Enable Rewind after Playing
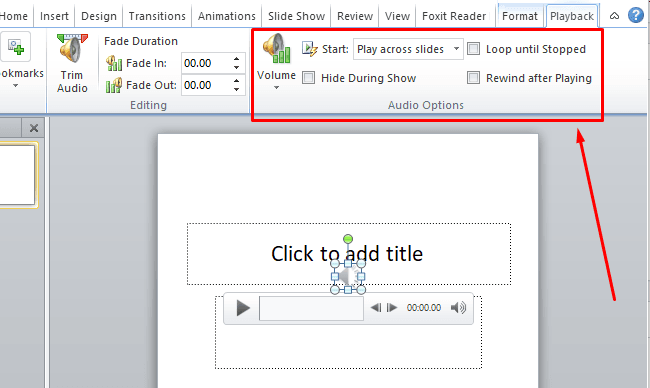This screenshot has height=388, width=650. pyautogui.click(x=473, y=78)
